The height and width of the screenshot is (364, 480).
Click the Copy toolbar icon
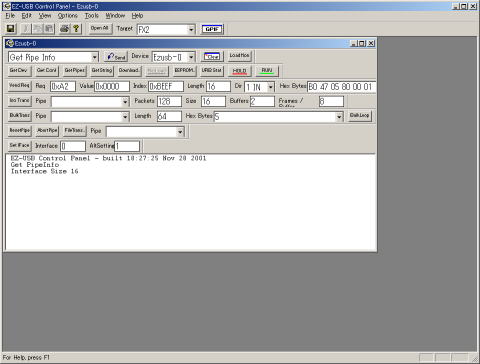point(37,29)
